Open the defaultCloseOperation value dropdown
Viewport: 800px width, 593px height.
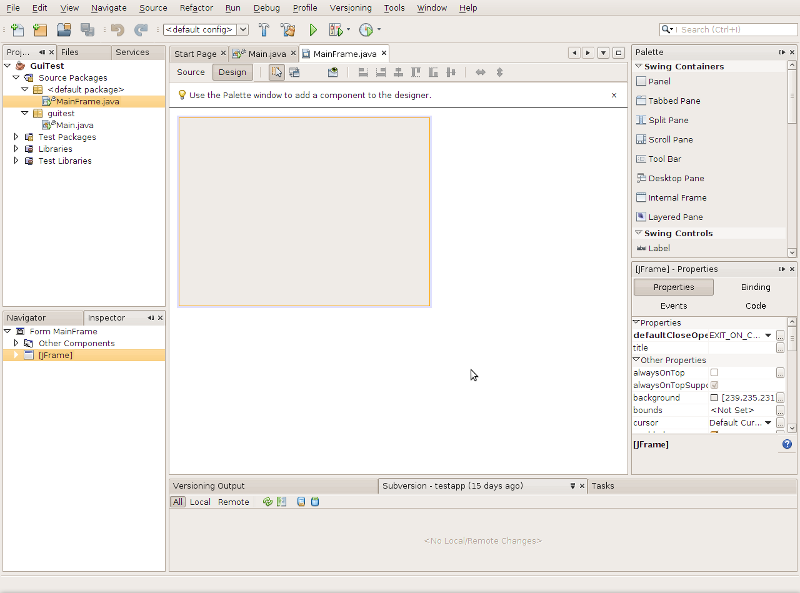click(x=768, y=335)
